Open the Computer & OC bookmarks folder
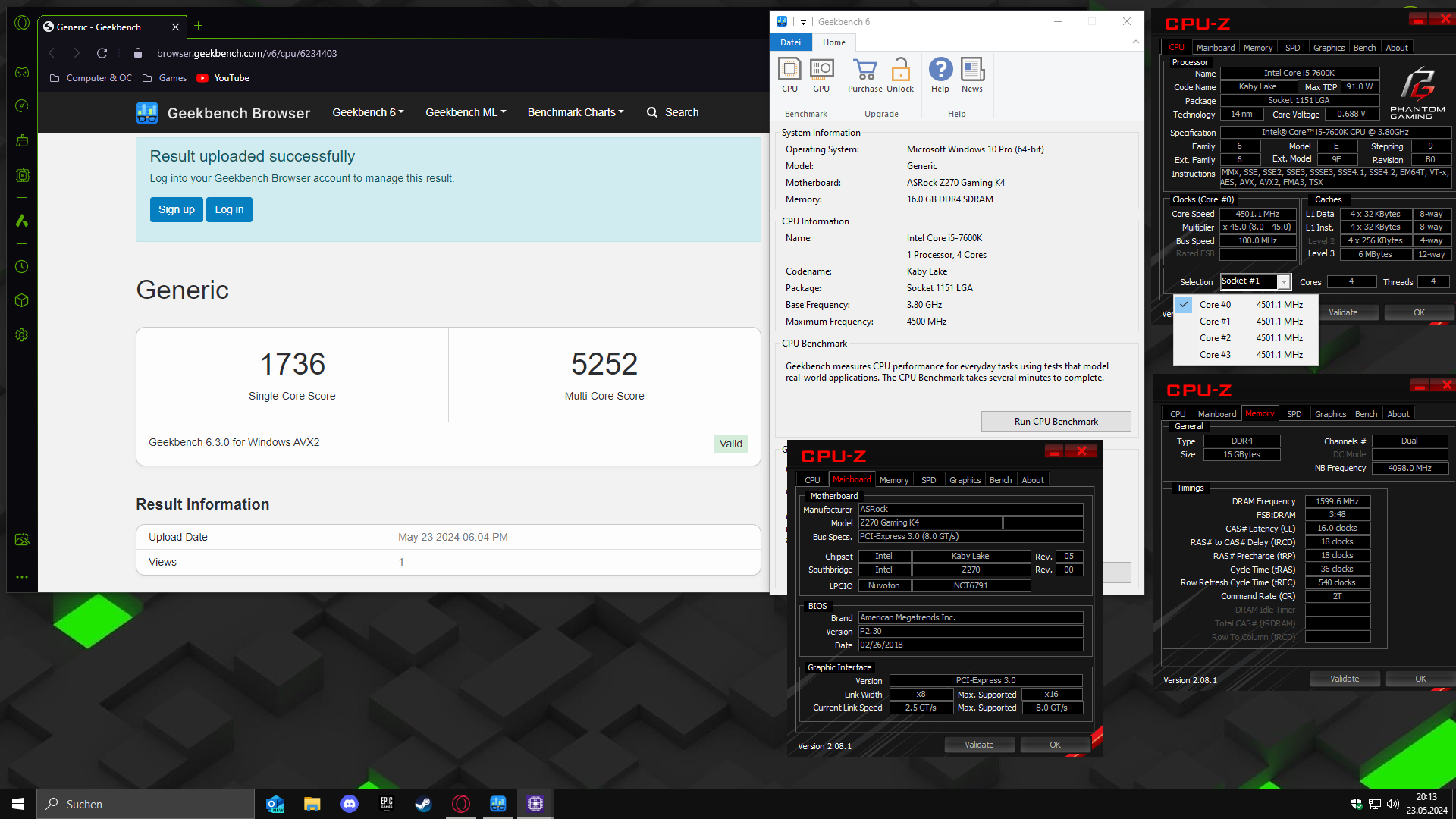Viewport: 1456px width, 819px height. [x=91, y=78]
